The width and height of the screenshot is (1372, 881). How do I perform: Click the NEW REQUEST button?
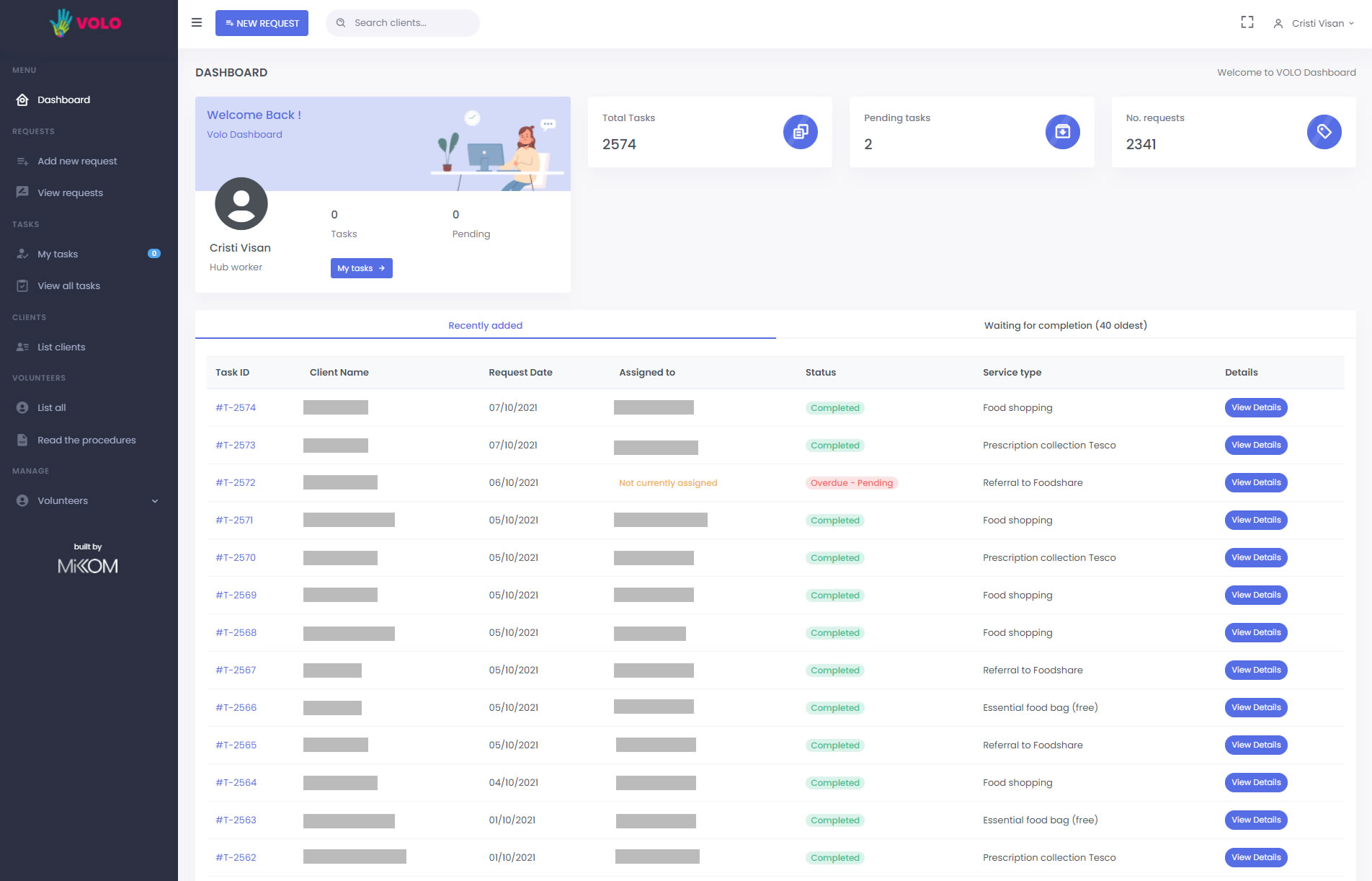(x=262, y=23)
